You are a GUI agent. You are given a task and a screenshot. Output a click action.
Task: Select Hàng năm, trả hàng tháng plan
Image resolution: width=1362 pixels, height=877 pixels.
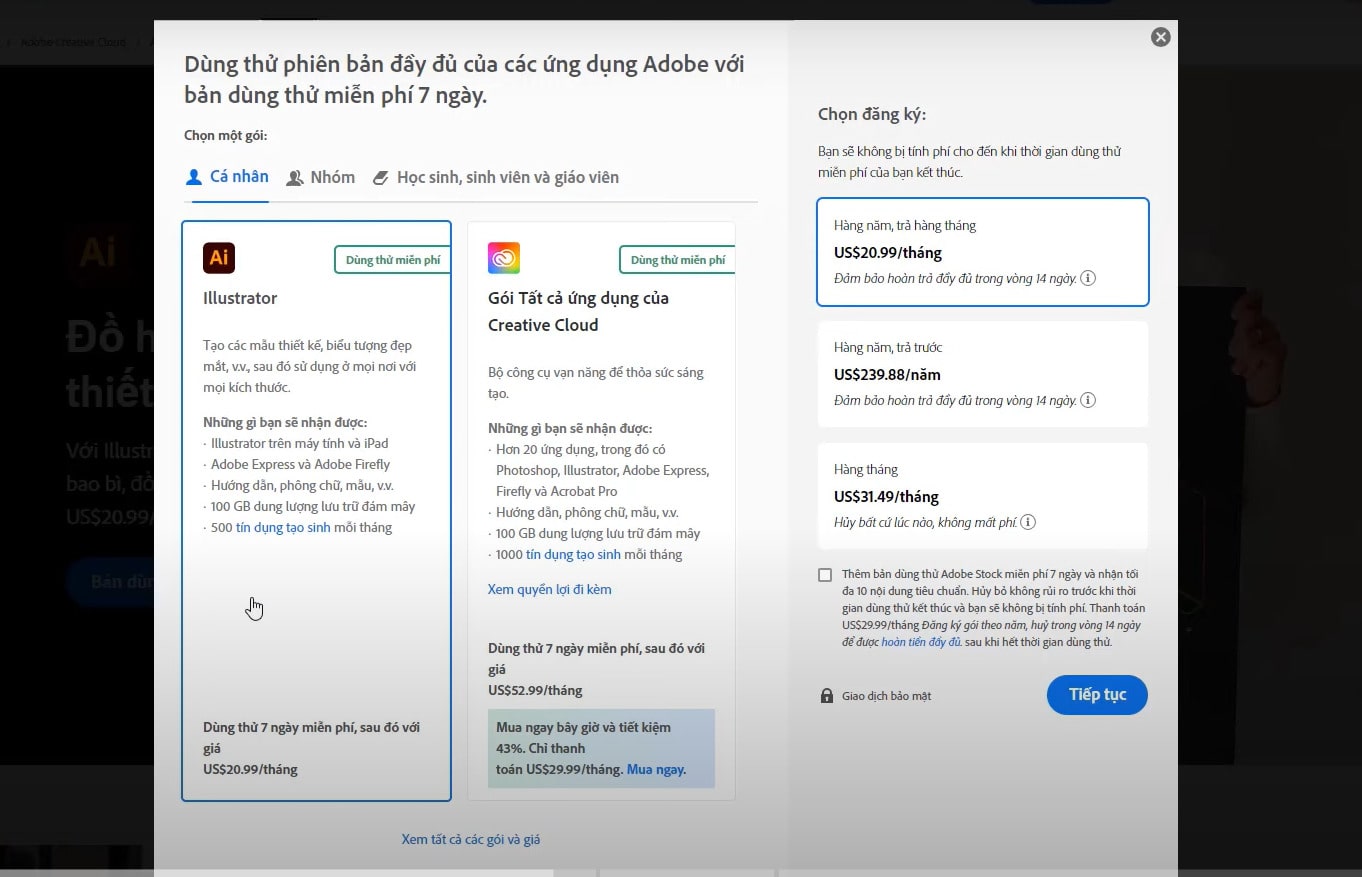click(983, 252)
